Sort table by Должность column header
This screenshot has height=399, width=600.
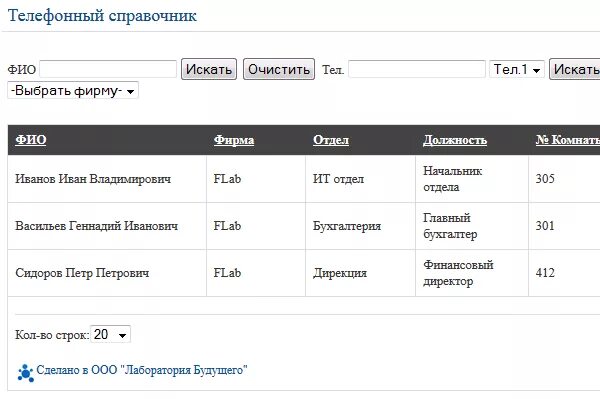click(455, 140)
